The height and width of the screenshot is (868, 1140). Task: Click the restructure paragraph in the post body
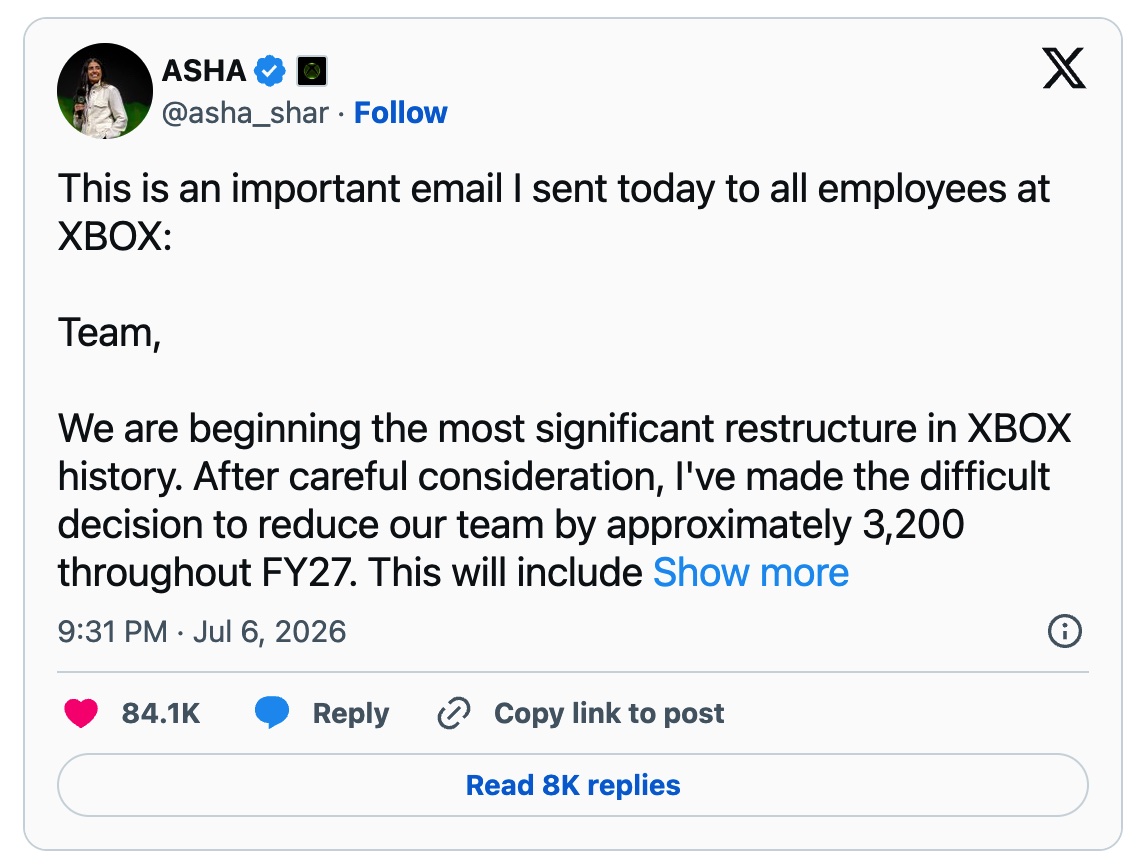(564, 500)
